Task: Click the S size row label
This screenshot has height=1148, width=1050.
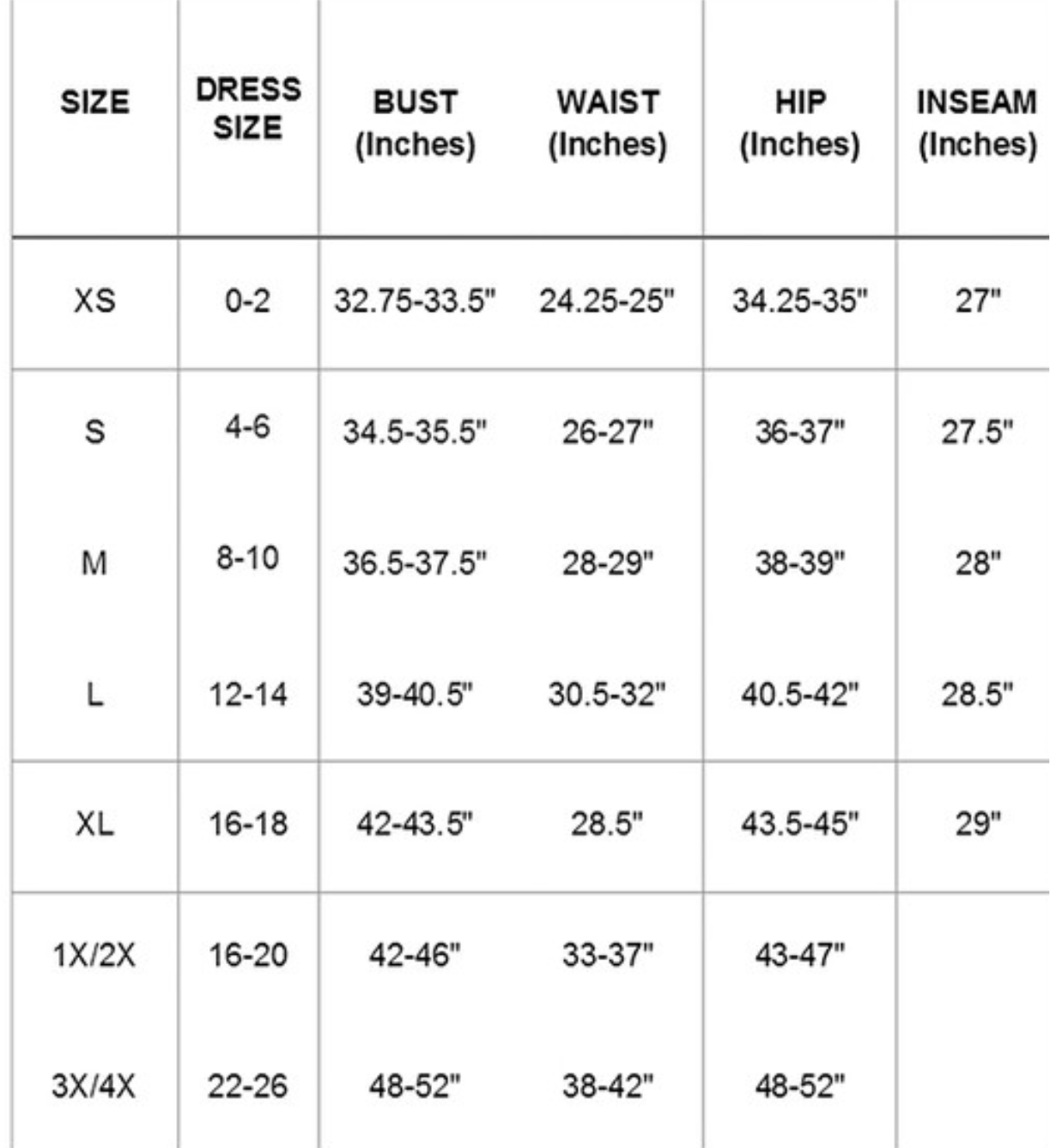Action: coord(94,431)
